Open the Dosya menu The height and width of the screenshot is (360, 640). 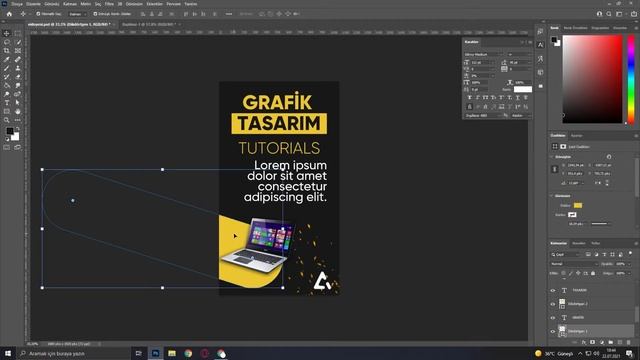click(x=17, y=4)
